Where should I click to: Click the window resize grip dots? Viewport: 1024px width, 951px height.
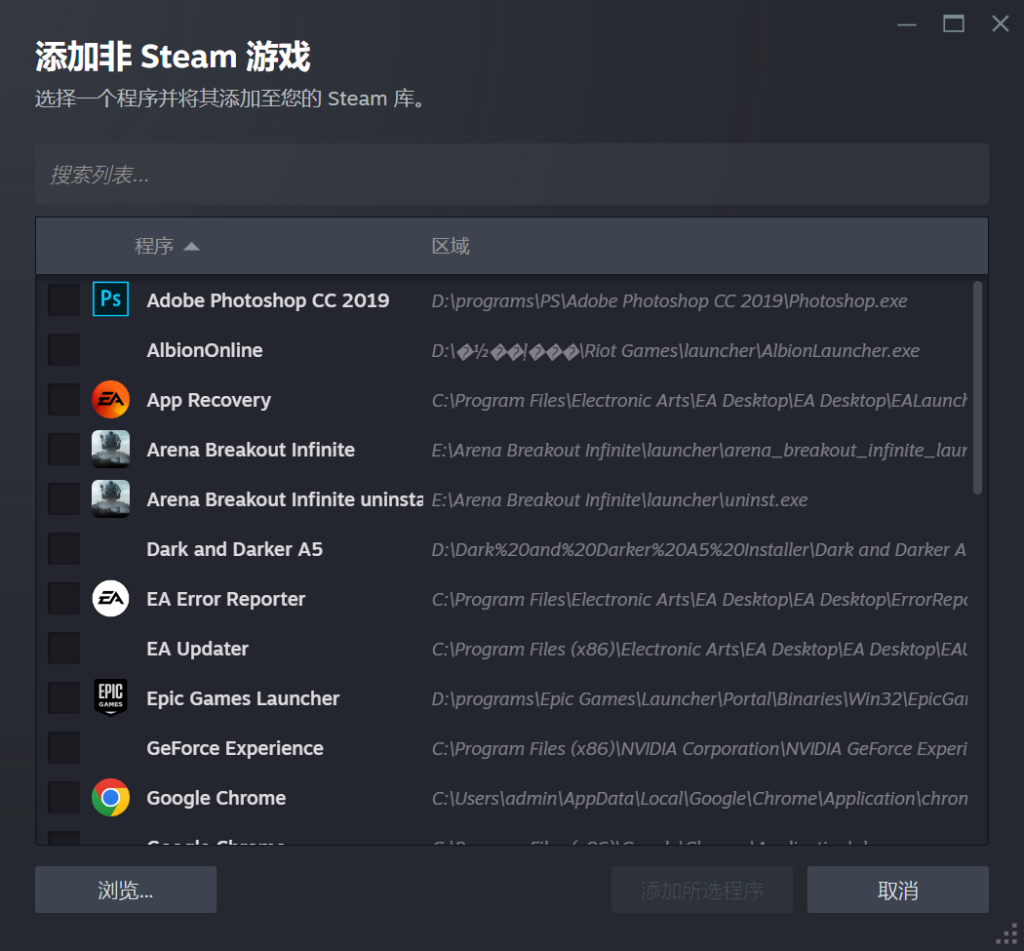[x=1008, y=935]
